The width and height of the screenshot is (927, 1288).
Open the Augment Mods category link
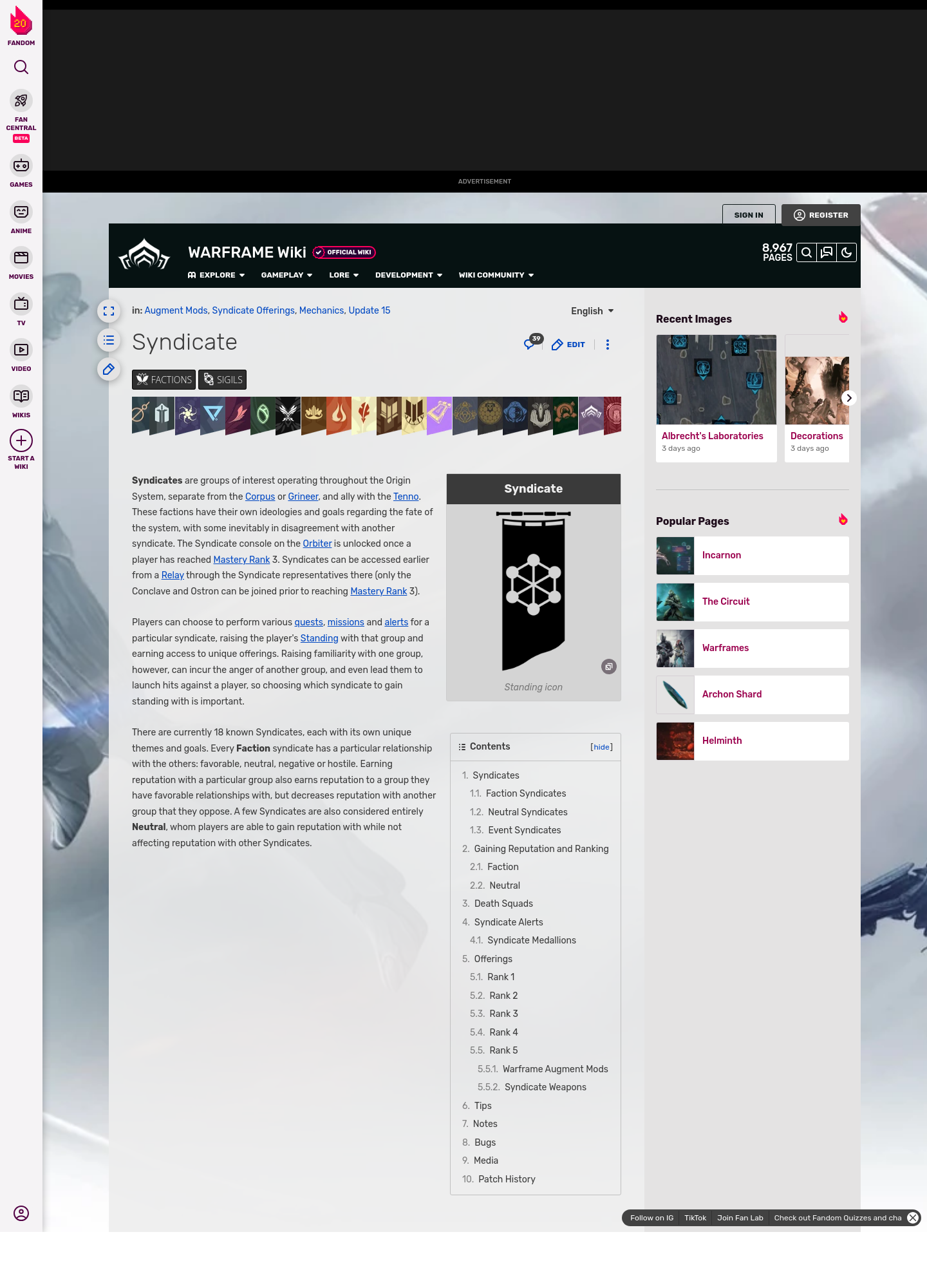(x=176, y=310)
